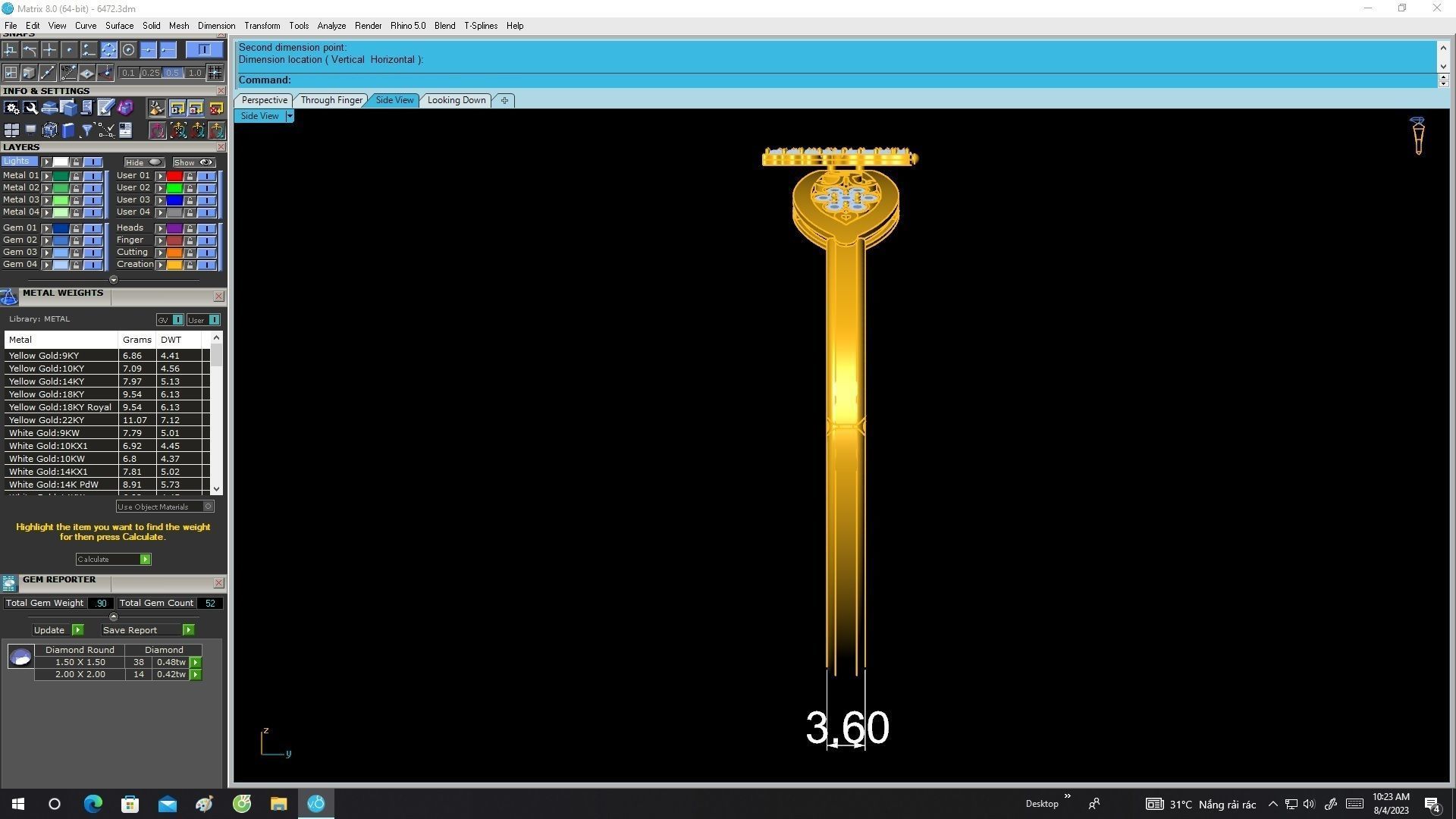1456x819 pixels.
Task: Click the funnel filter selection icon
Action: point(87,130)
